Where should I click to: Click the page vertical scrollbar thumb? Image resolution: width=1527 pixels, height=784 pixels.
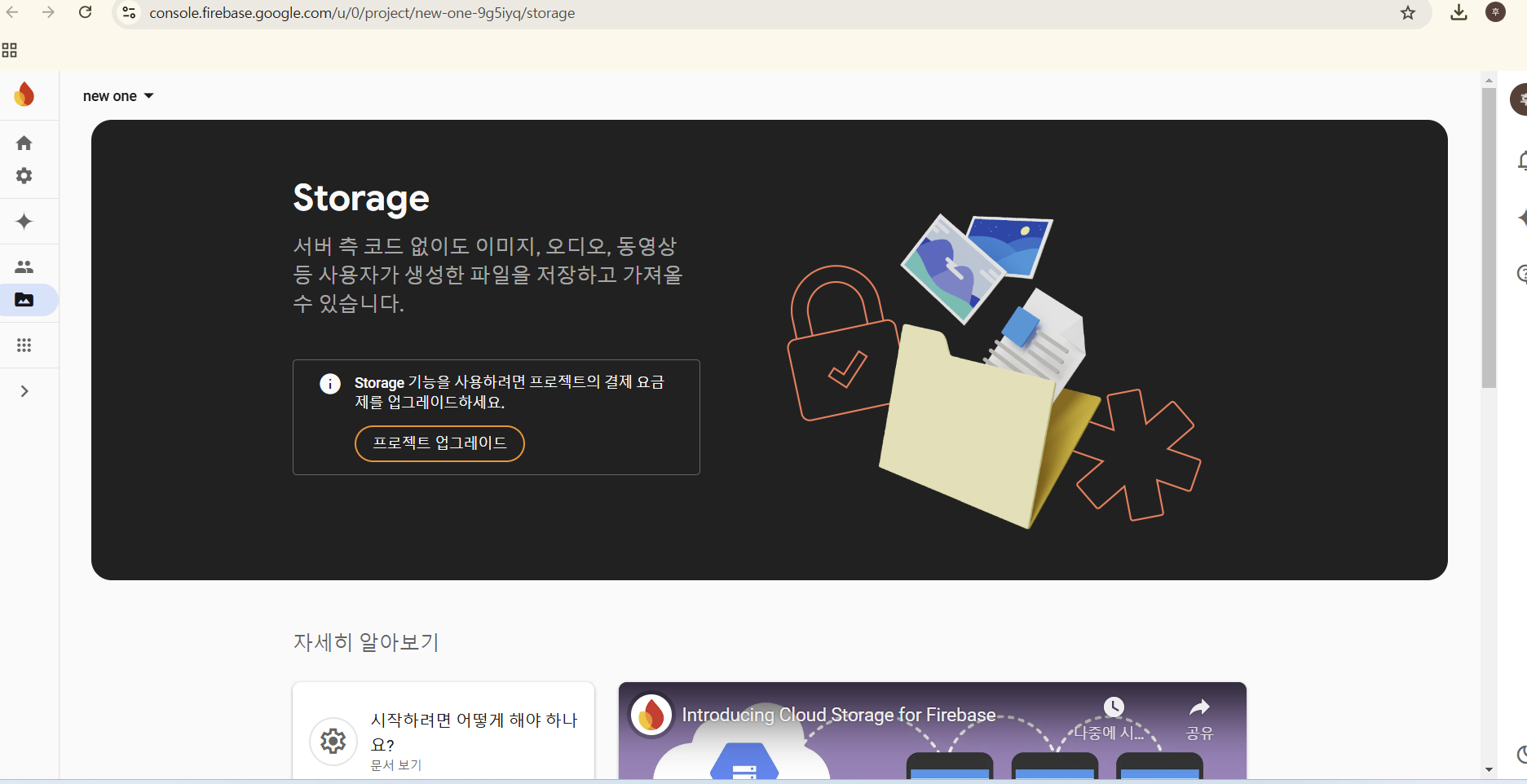click(x=1489, y=237)
